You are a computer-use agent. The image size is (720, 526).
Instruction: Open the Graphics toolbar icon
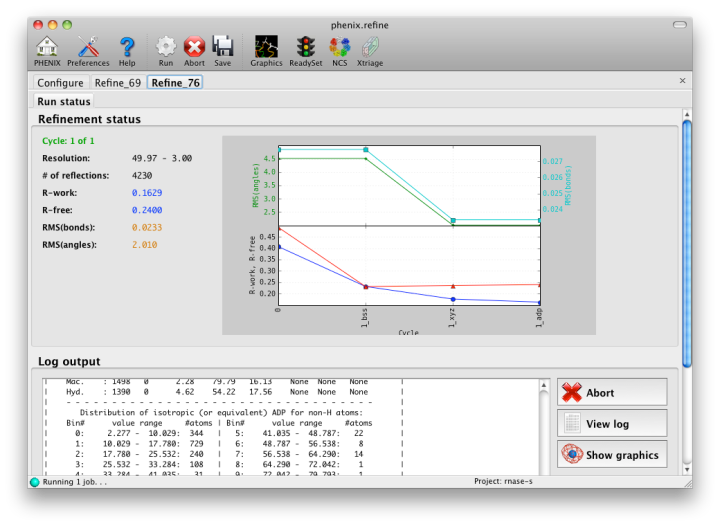pyautogui.click(x=266, y=48)
